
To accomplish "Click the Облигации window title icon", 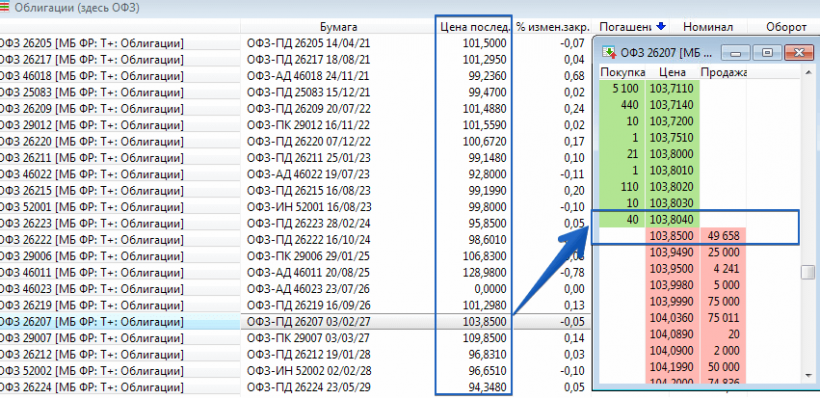I will pos(4,8).
